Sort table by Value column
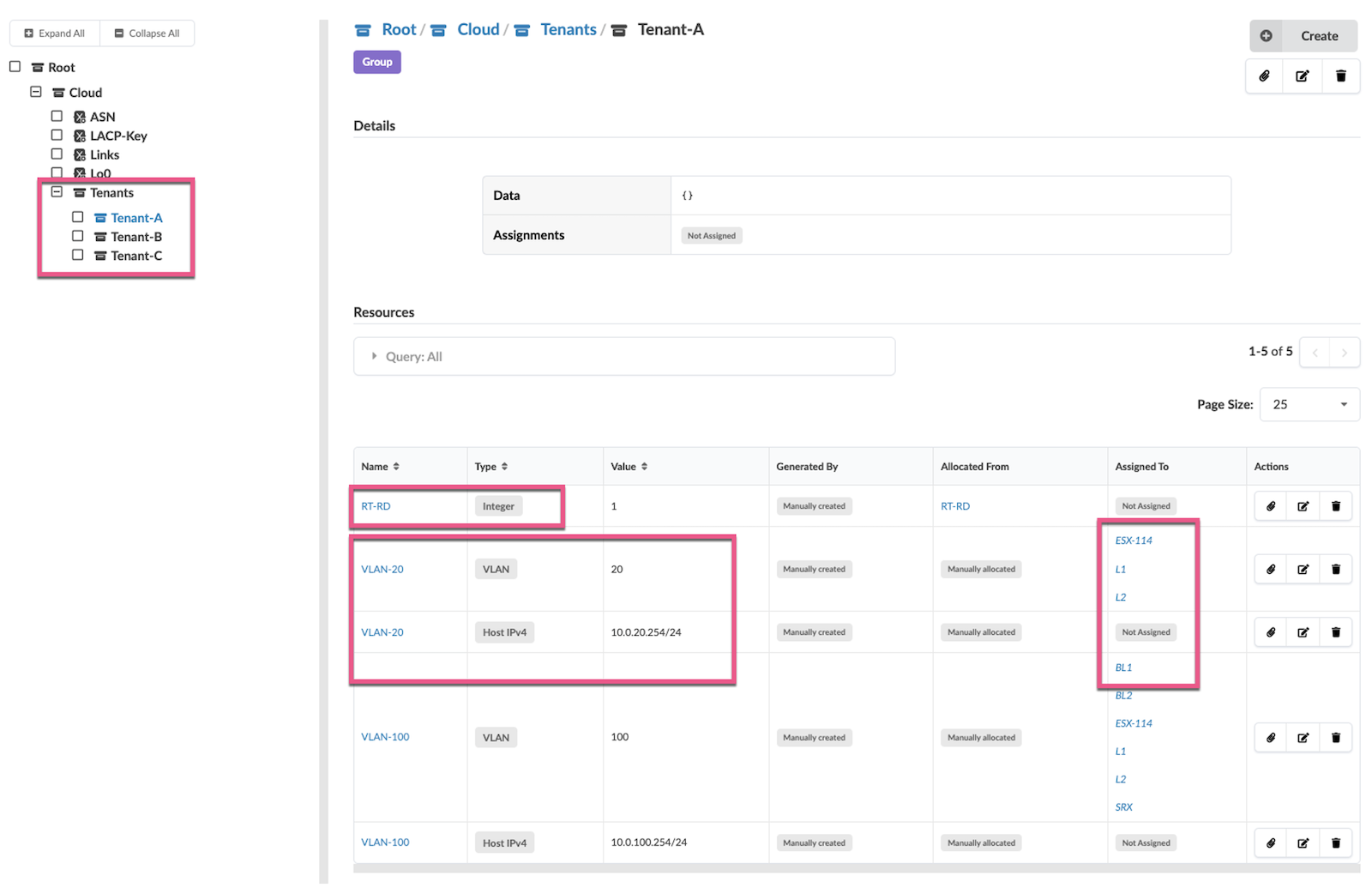 (629, 467)
